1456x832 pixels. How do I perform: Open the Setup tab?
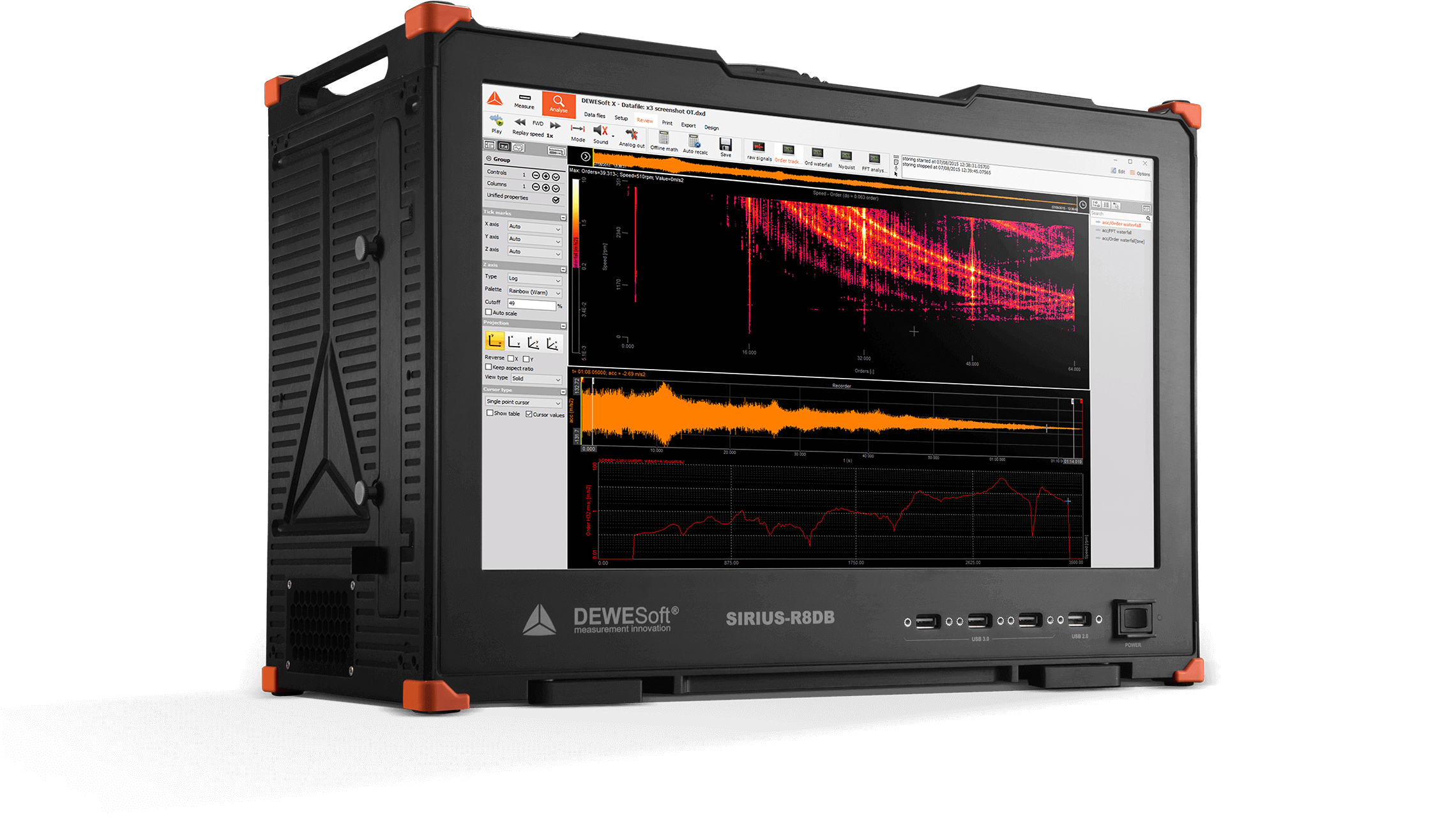[621, 118]
